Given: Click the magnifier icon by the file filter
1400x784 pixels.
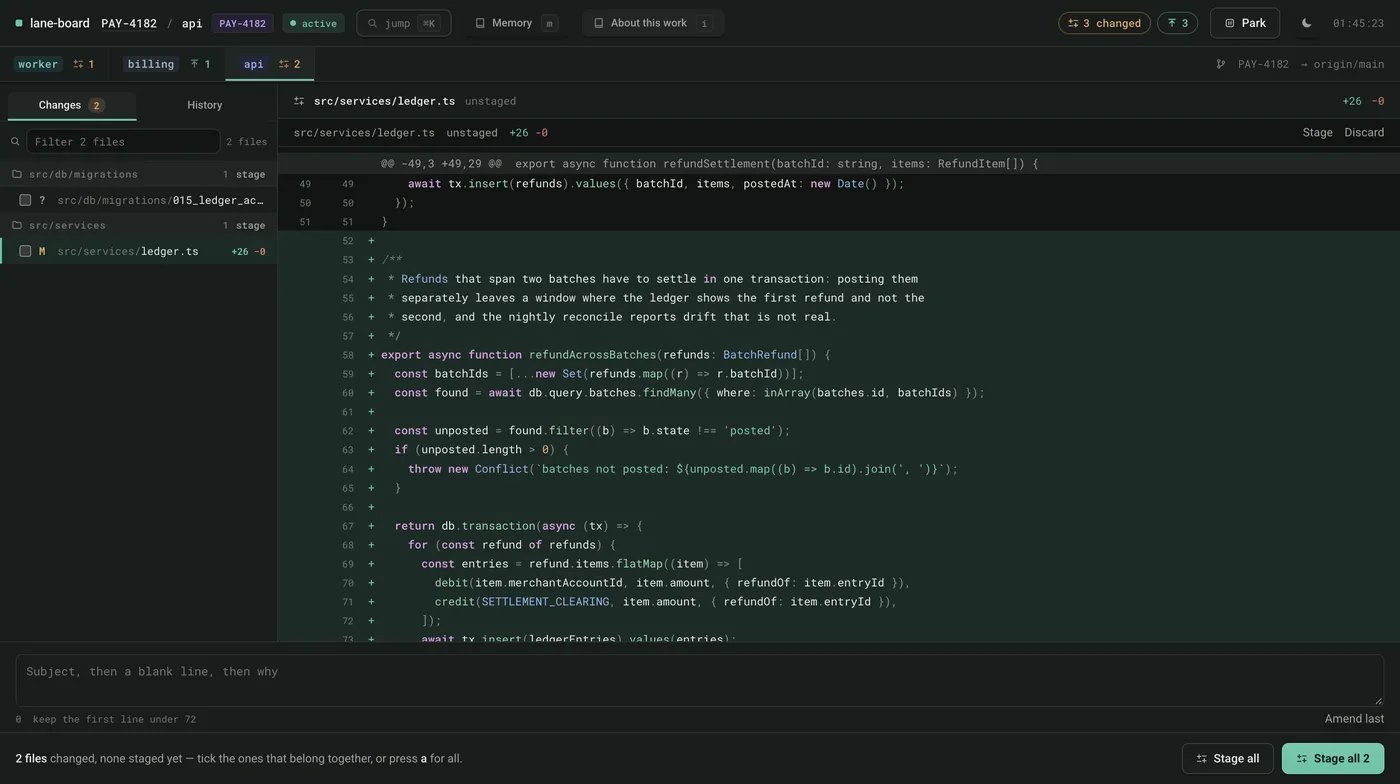Looking at the screenshot, I should (15, 141).
